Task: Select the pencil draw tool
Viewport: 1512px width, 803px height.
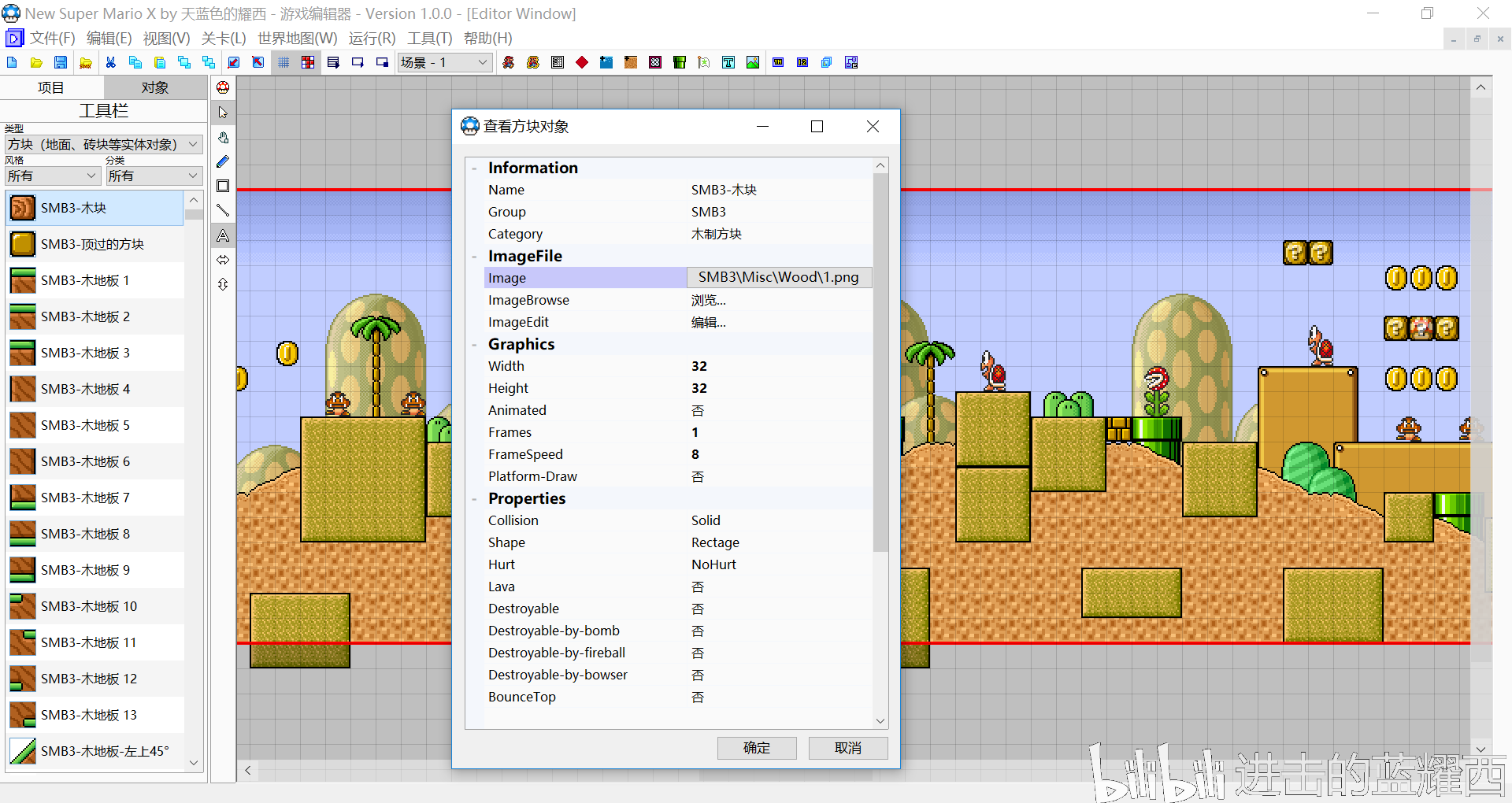Action: coord(224,161)
